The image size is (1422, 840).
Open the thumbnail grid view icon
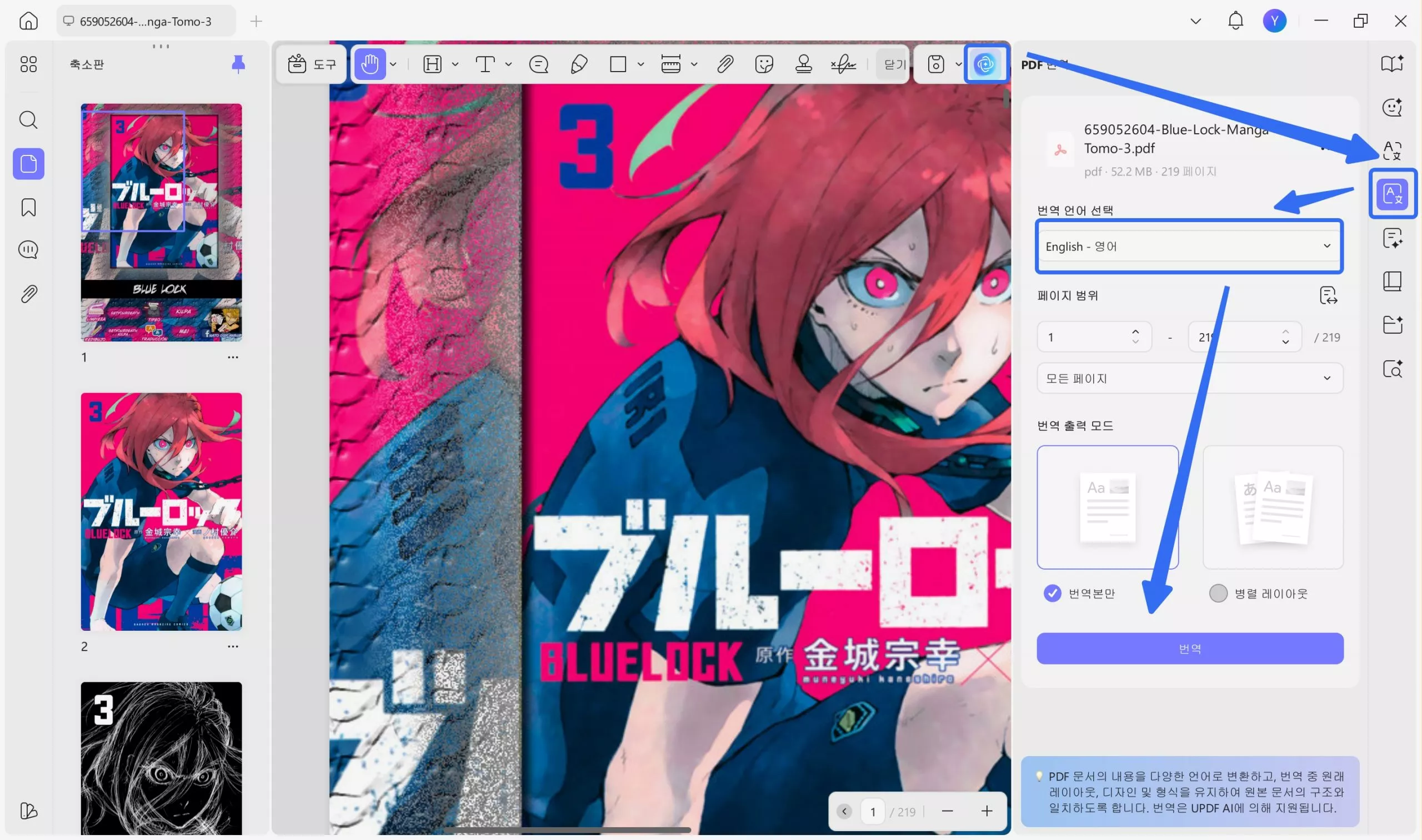click(x=28, y=64)
